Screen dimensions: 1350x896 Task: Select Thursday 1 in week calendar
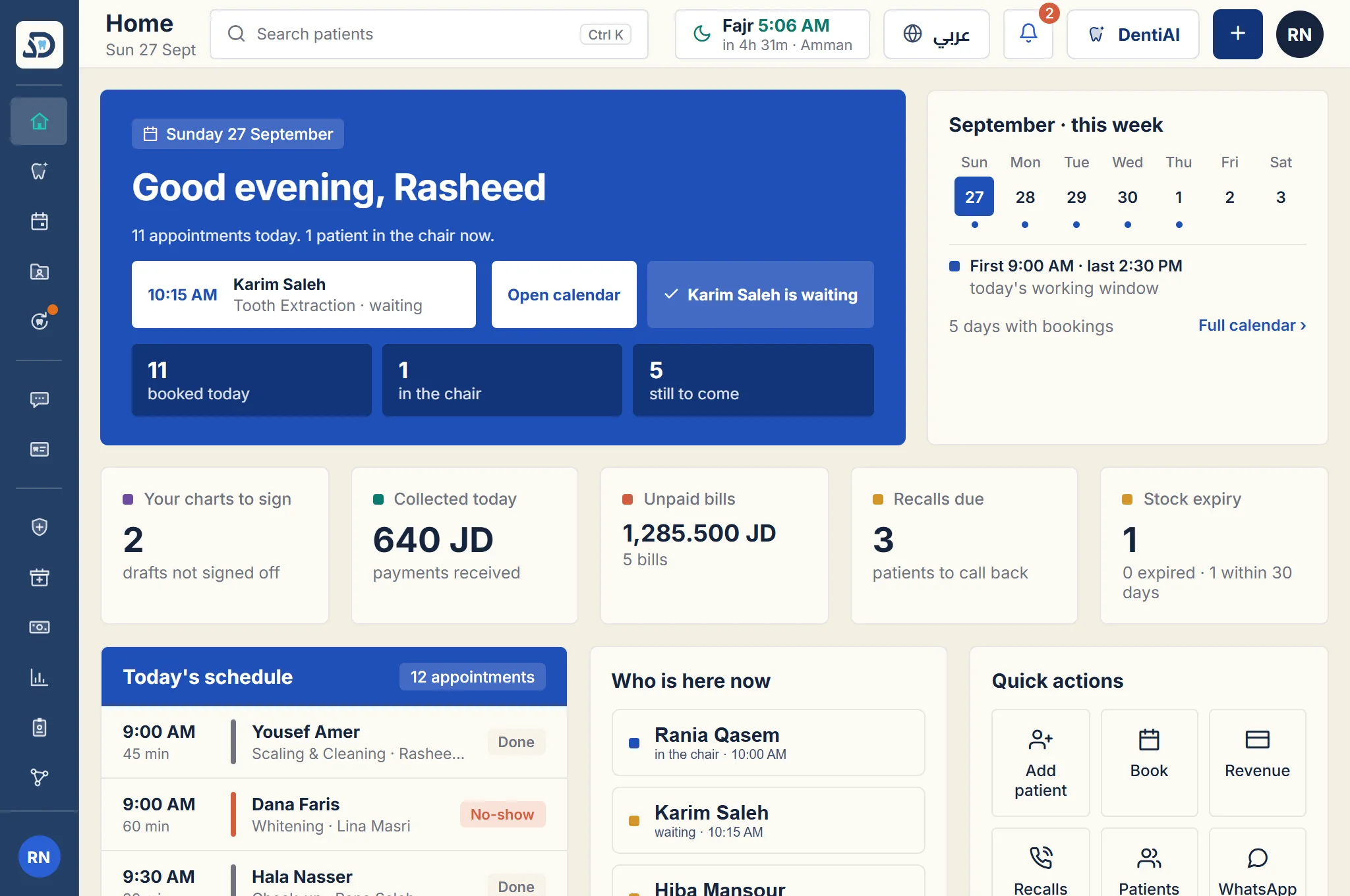(x=1179, y=196)
